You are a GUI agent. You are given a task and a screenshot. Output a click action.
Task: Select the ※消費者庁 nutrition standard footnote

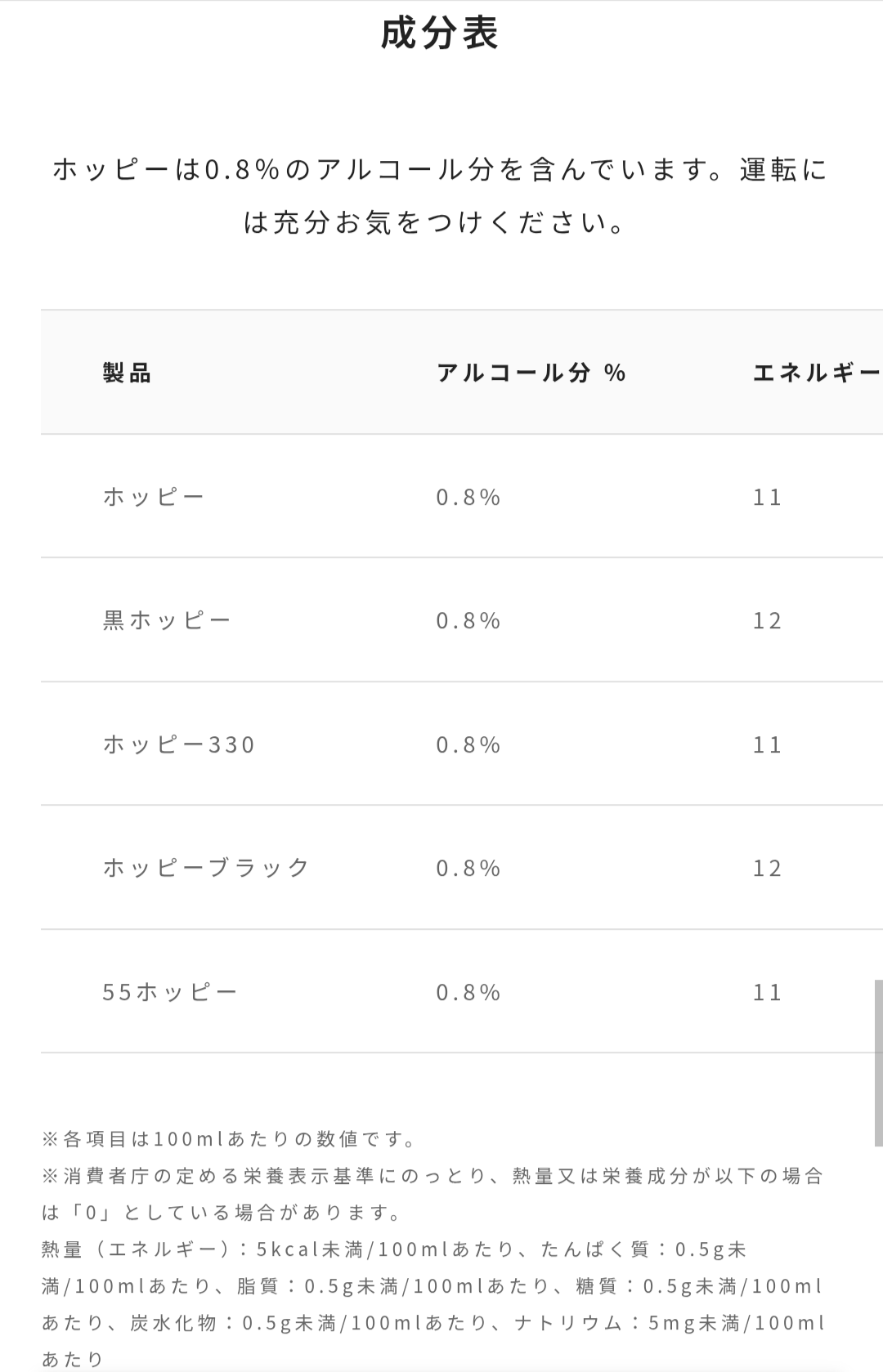point(432,1194)
